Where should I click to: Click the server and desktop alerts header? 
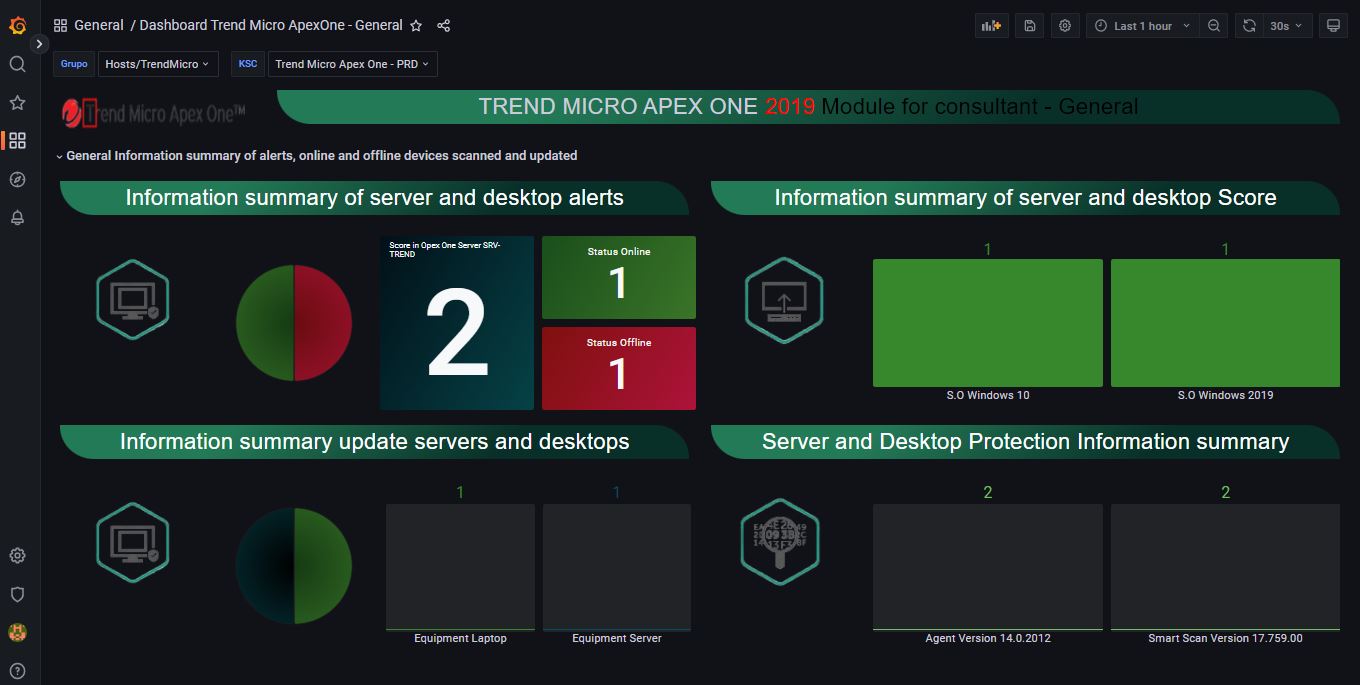[375, 198]
